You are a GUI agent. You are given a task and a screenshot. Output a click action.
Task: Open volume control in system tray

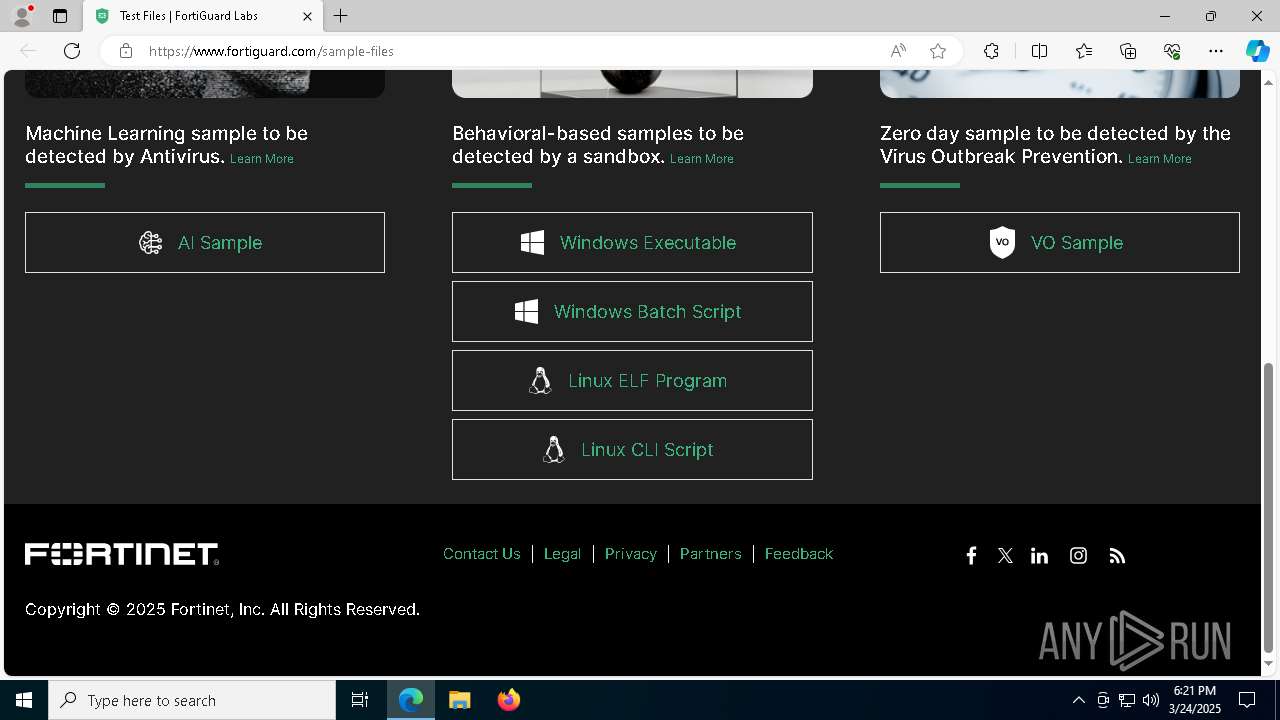point(1151,700)
